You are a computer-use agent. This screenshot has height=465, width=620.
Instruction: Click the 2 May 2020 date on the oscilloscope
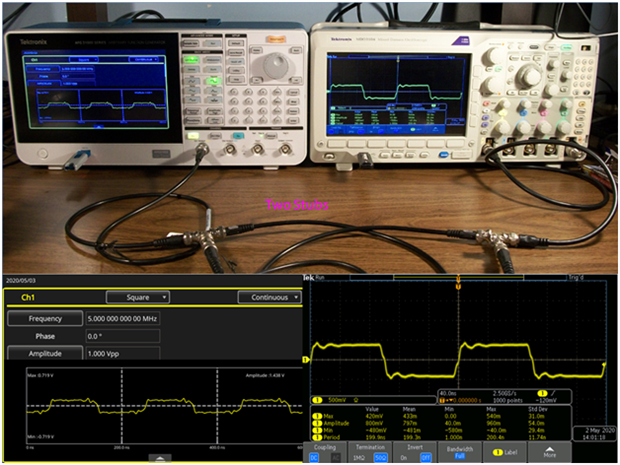pyautogui.click(x=600, y=430)
